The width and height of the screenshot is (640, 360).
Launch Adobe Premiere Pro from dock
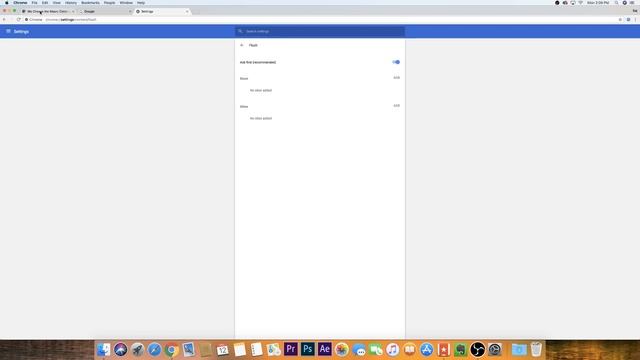tap(291, 349)
